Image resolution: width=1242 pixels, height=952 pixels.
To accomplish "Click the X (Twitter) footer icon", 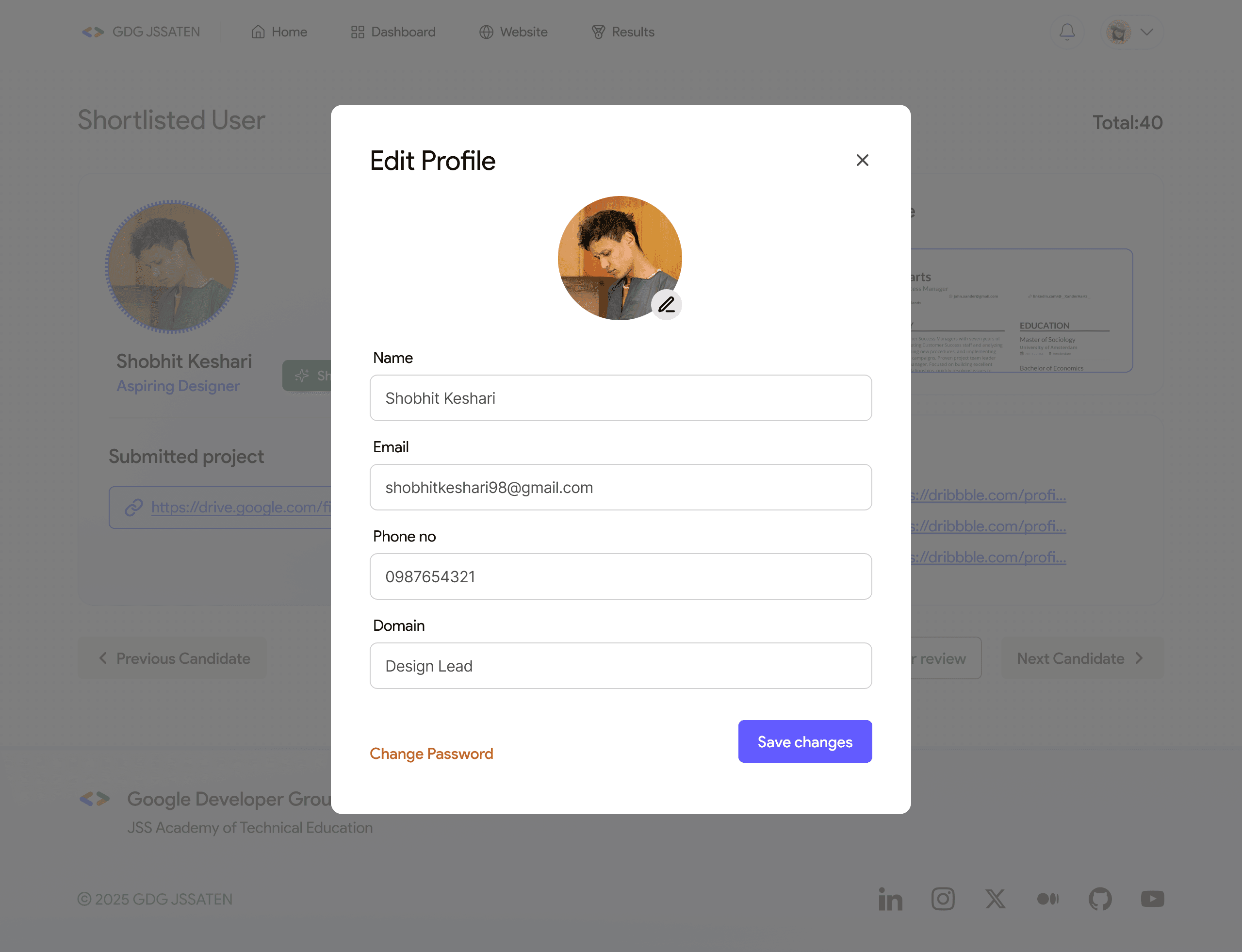I will click(x=995, y=899).
